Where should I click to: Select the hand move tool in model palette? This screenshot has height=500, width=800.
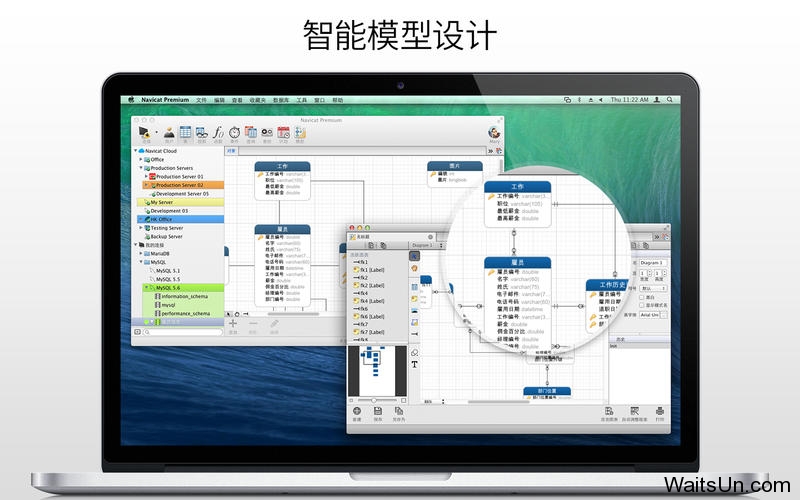click(414, 268)
